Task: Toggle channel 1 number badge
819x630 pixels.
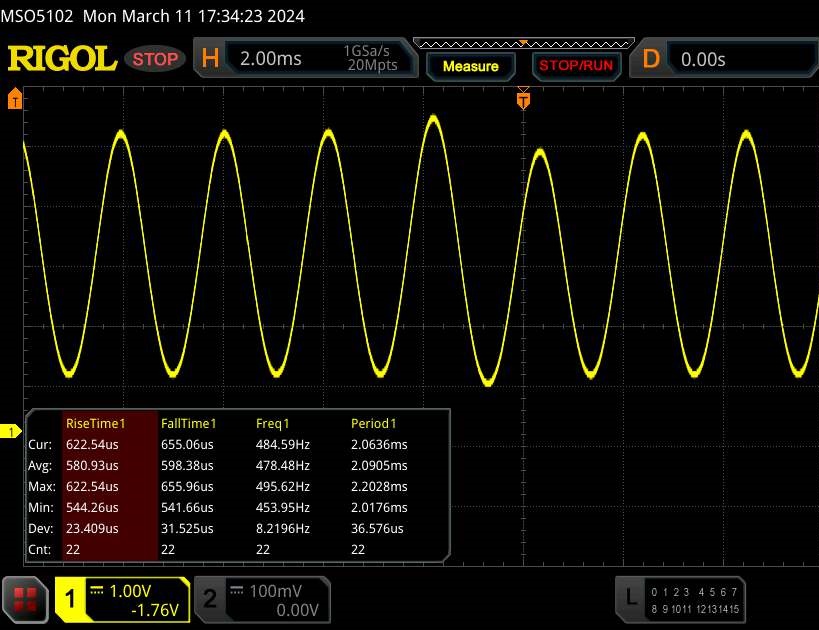Action: click(x=69, y=599)
